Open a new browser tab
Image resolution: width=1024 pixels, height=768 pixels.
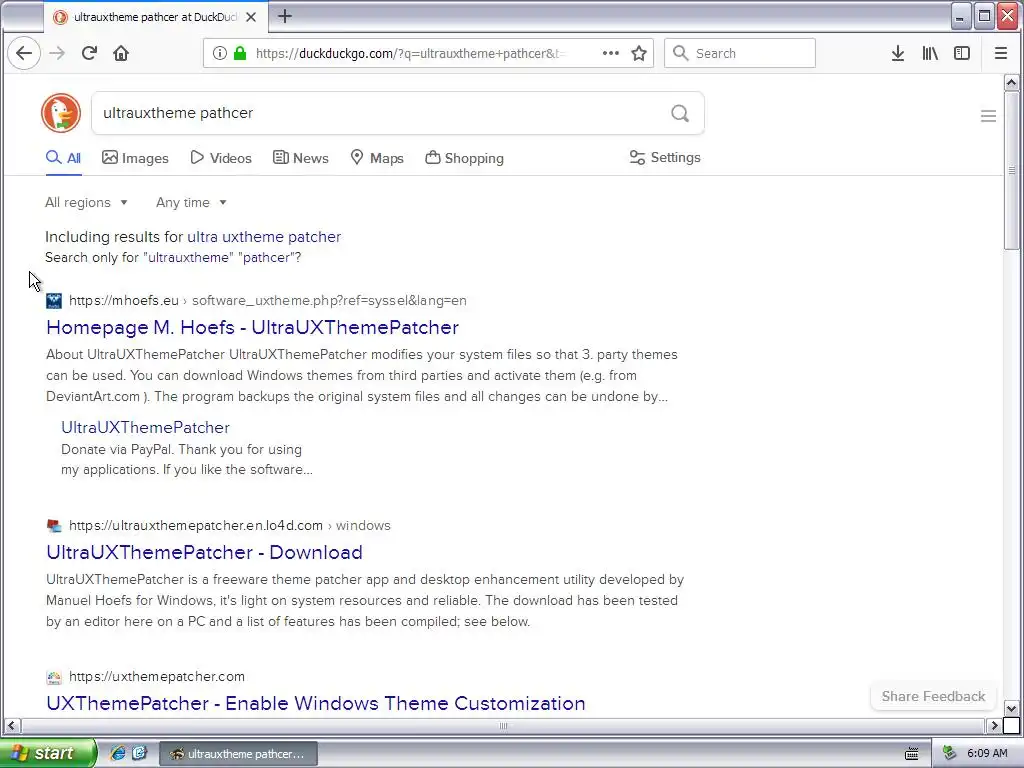point(285,16)
